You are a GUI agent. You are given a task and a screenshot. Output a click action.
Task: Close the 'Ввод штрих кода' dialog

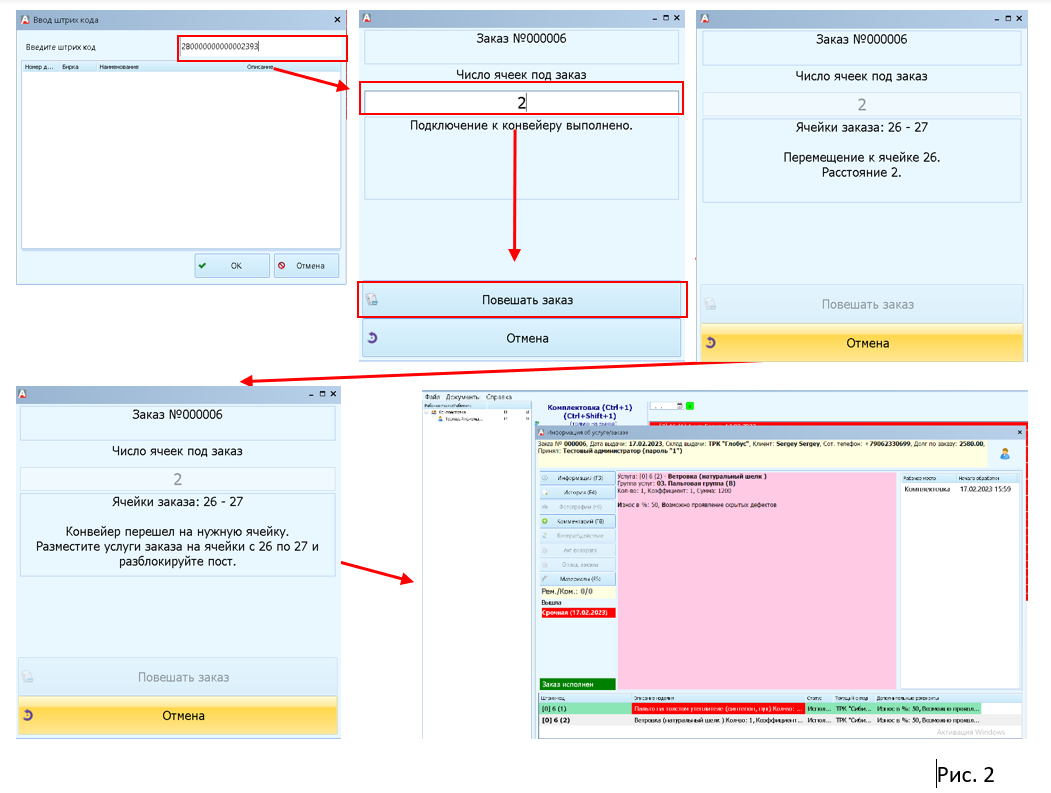[337, 20]
